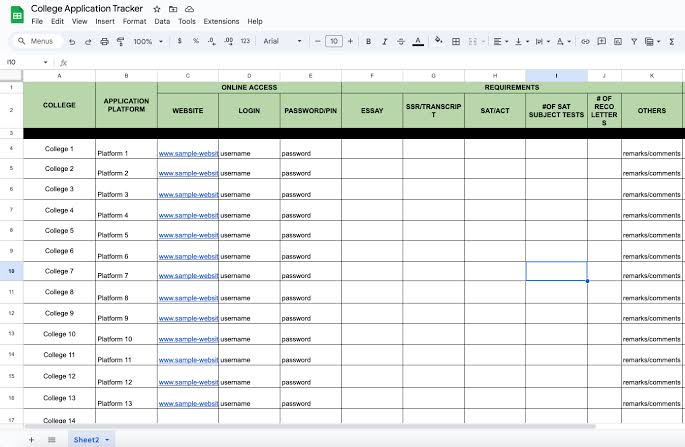Open the borders tool
Screen dimensions: 685x447
pyautogui.click(x=456, y=42)
